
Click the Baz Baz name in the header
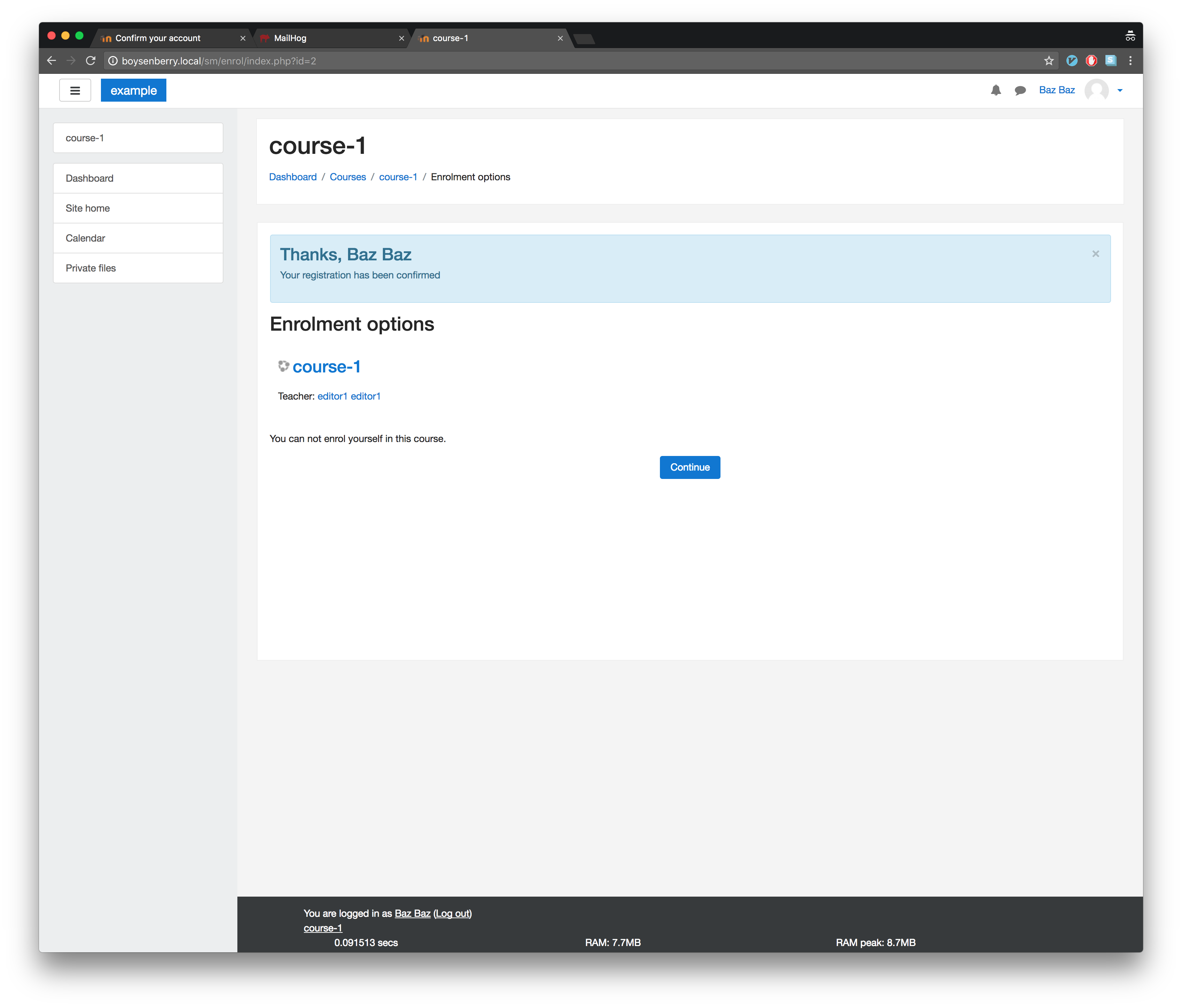tap(1056, 90)
